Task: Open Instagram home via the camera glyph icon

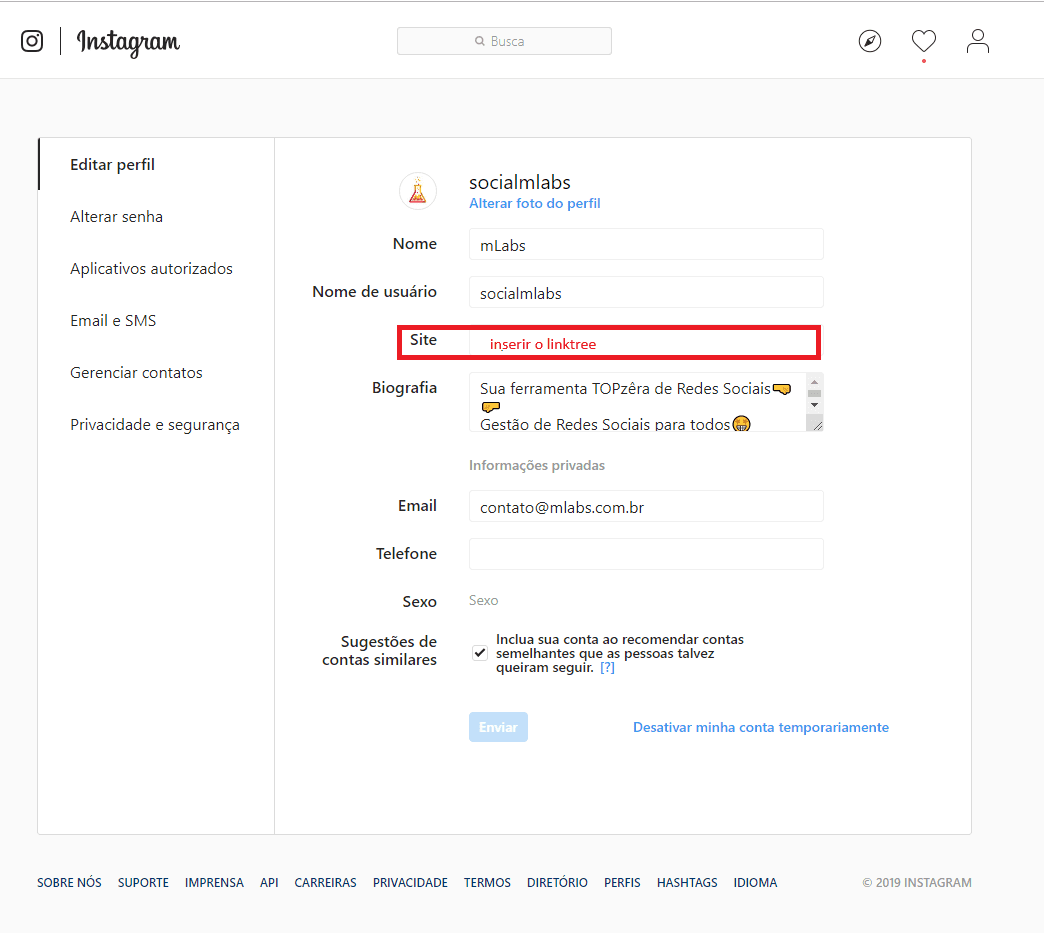Action: (x=32, y=41)
